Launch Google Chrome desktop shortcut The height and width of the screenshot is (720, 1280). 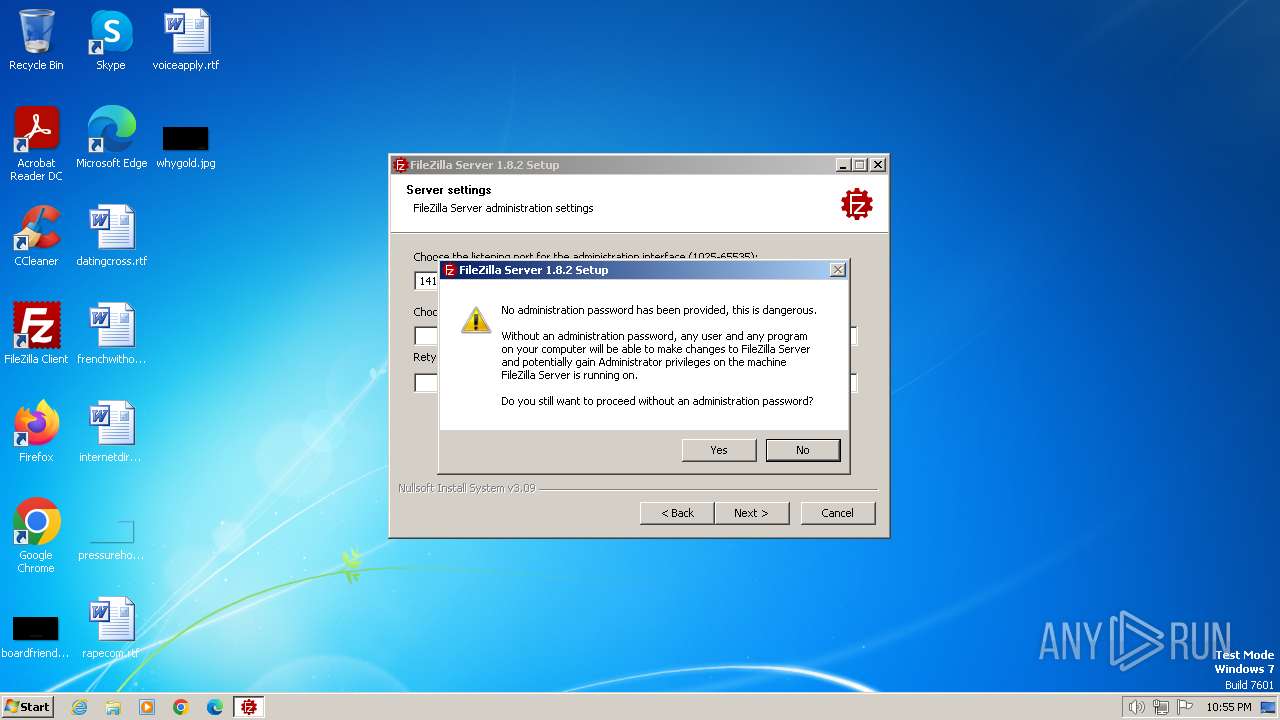[36, 536]
